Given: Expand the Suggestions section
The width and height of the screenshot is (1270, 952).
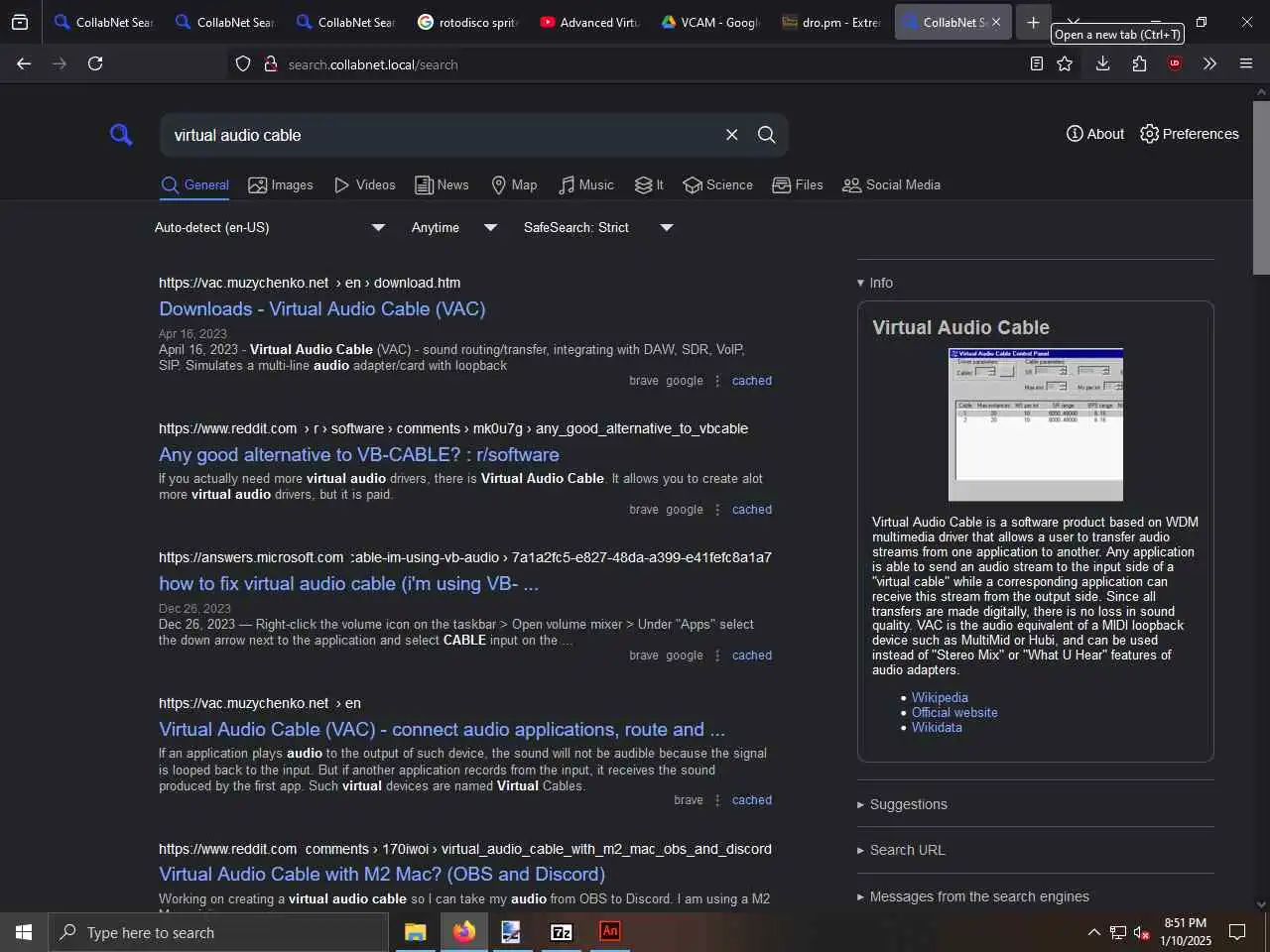Looking at the screenshot, I should tap(902, 804).
